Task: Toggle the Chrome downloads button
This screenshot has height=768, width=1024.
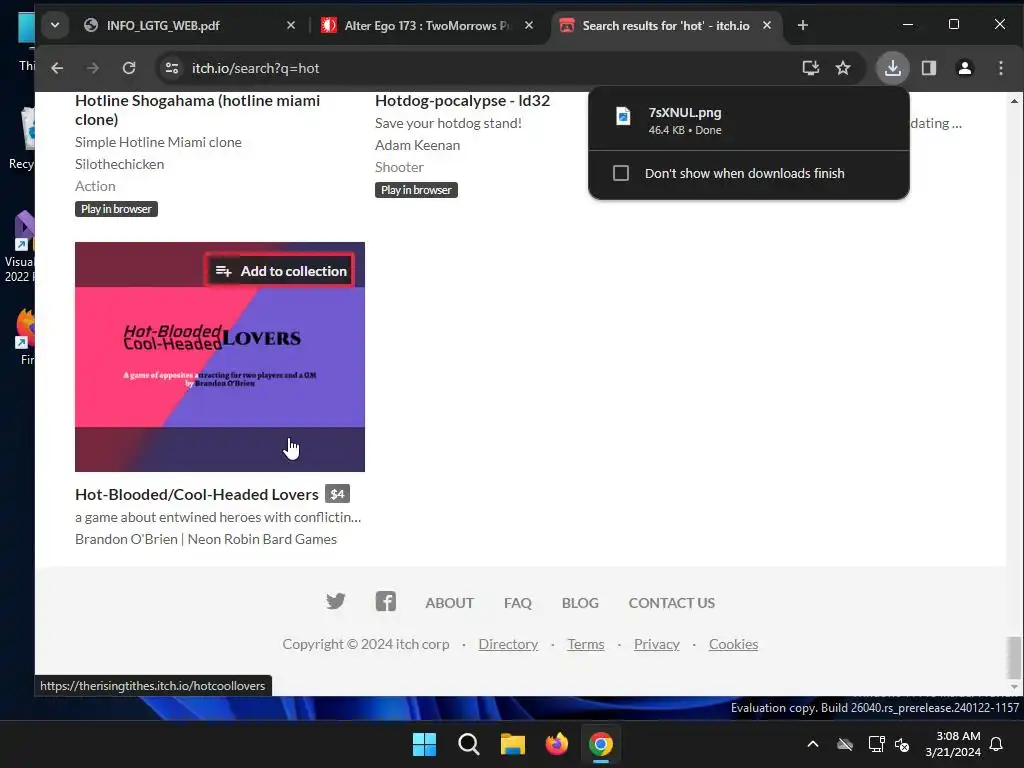Action: point(892,68)
